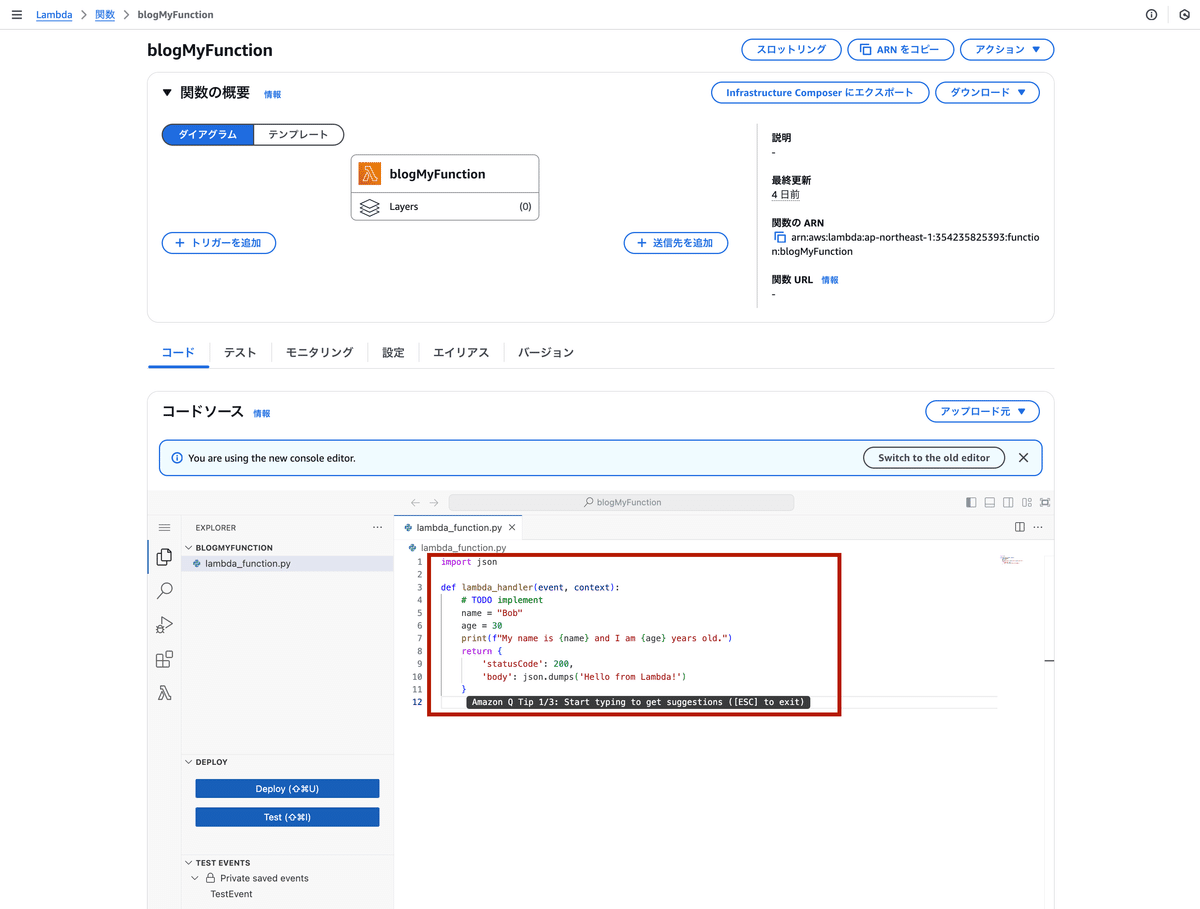The image size is (1200, 909).
Task: Open Explorer panel more actions ellipsis
Action: point(377,527)
